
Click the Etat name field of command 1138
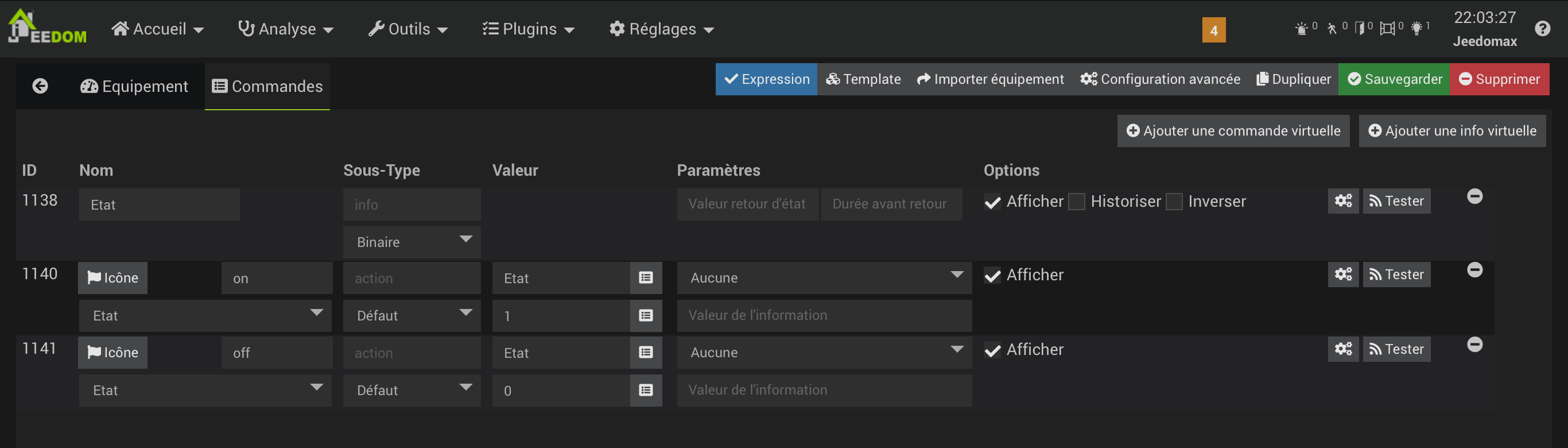(160, 204)
